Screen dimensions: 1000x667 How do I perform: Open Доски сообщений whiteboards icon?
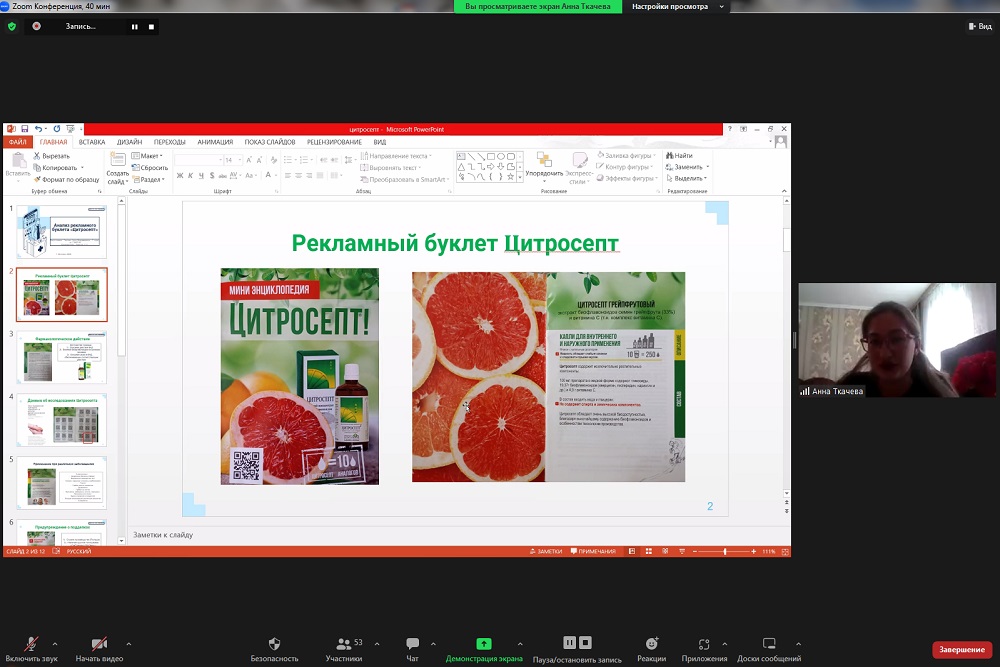tap(769, 644)
